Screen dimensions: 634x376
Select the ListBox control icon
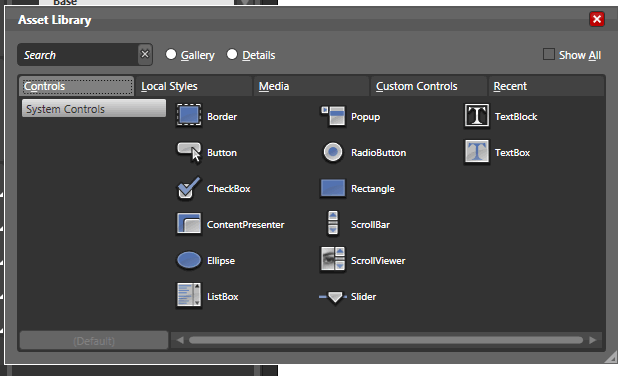(x=189, y=296)
